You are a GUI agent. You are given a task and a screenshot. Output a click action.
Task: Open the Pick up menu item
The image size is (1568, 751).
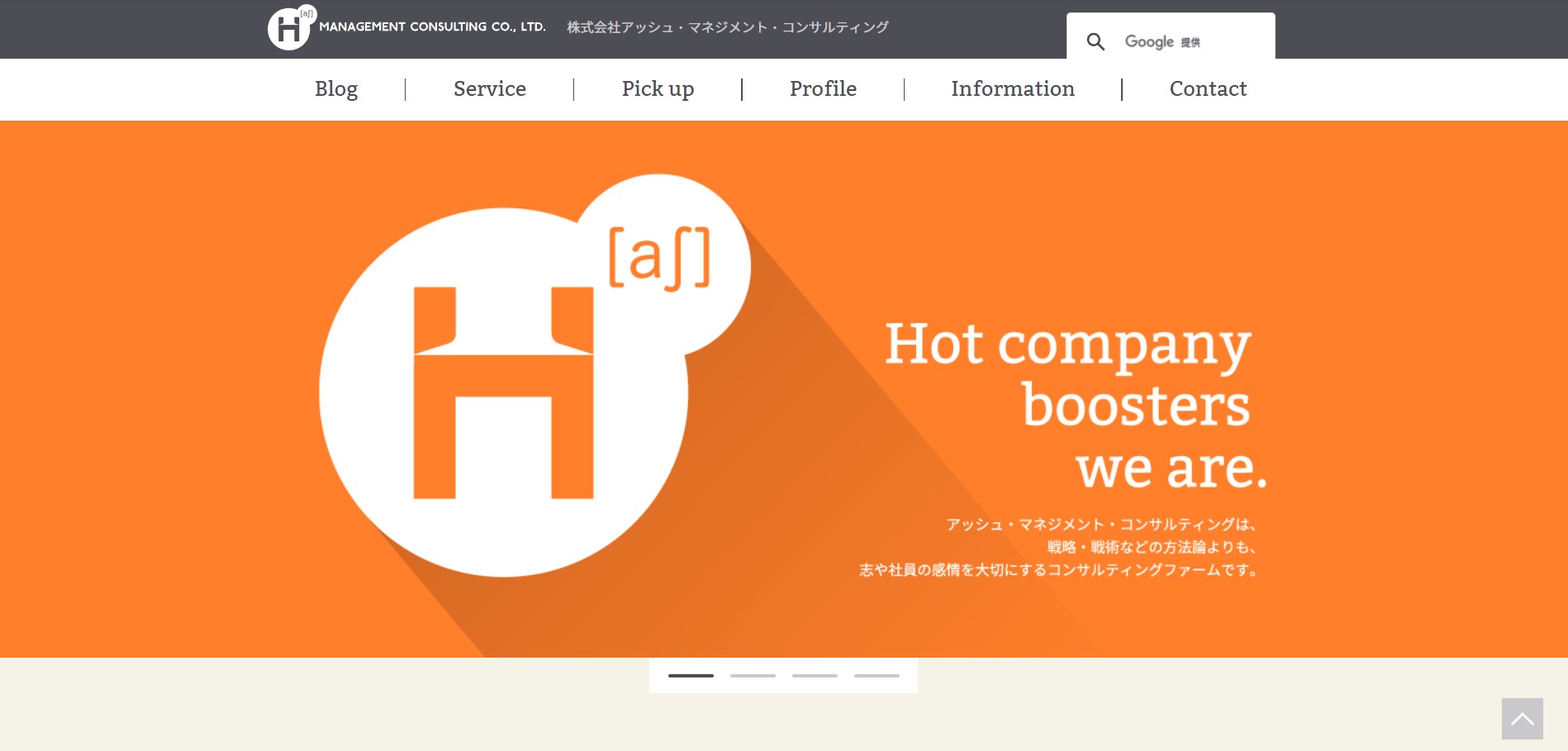coord(658,89)
